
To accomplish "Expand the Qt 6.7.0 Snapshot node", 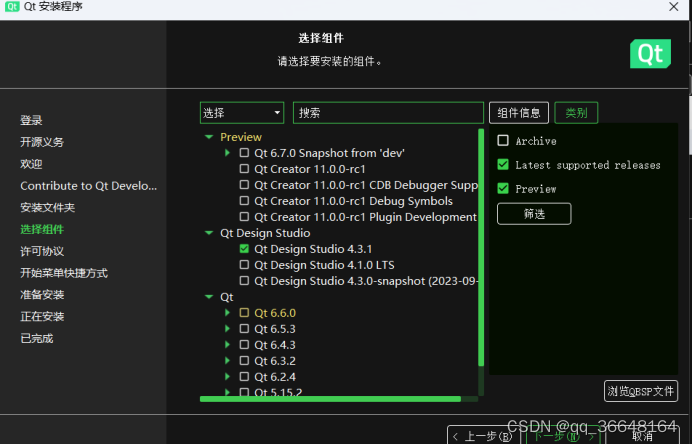I will pos(227,153).
